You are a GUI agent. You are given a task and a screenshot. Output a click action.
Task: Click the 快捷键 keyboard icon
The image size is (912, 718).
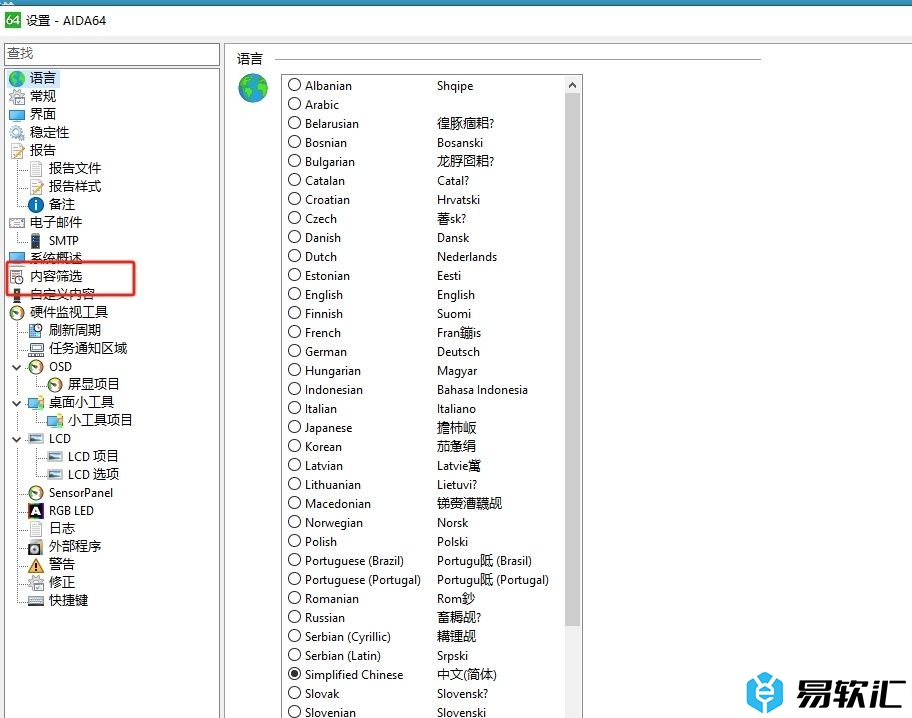click(x=36, y=600)
